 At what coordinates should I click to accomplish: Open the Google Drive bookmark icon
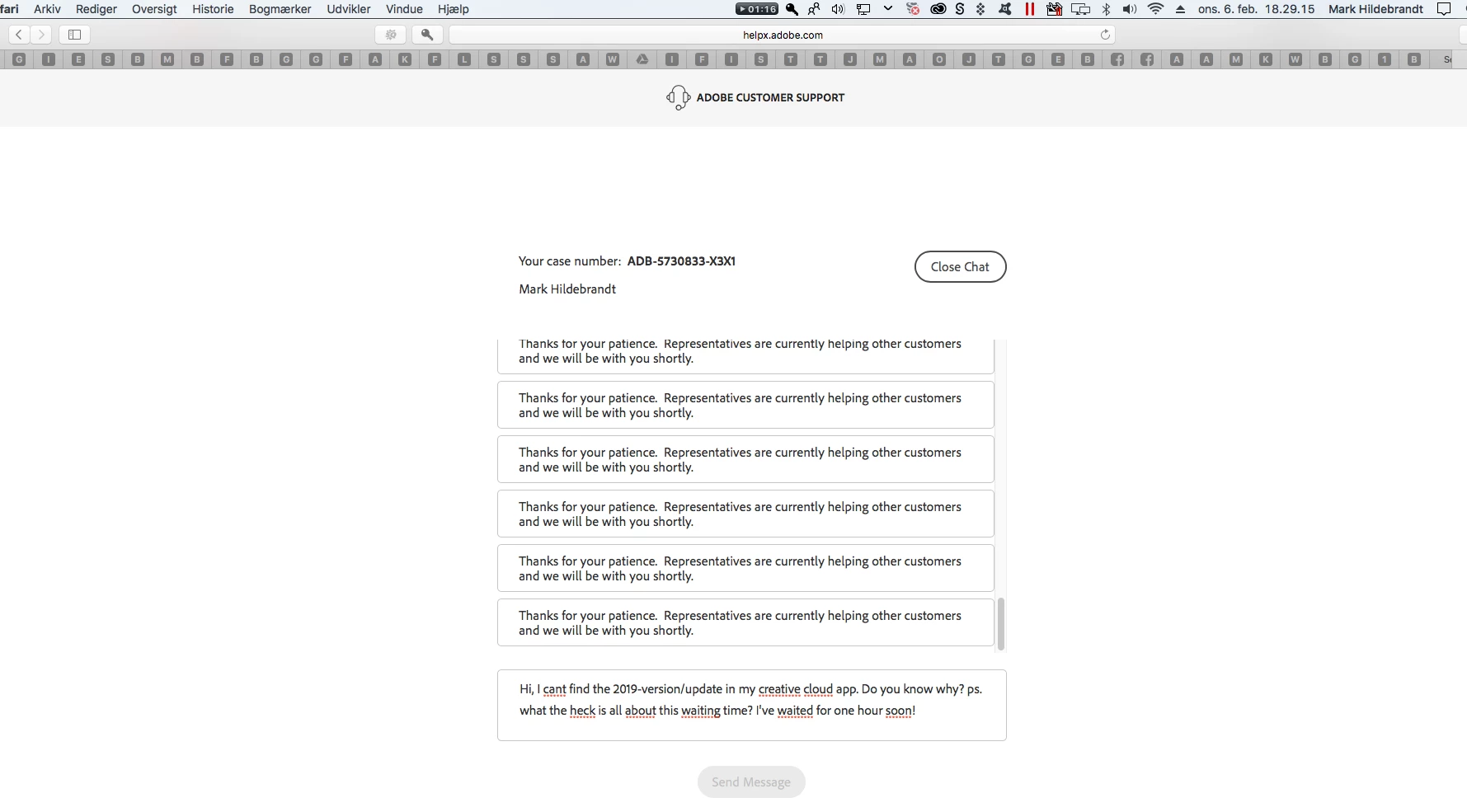(642, 59)
